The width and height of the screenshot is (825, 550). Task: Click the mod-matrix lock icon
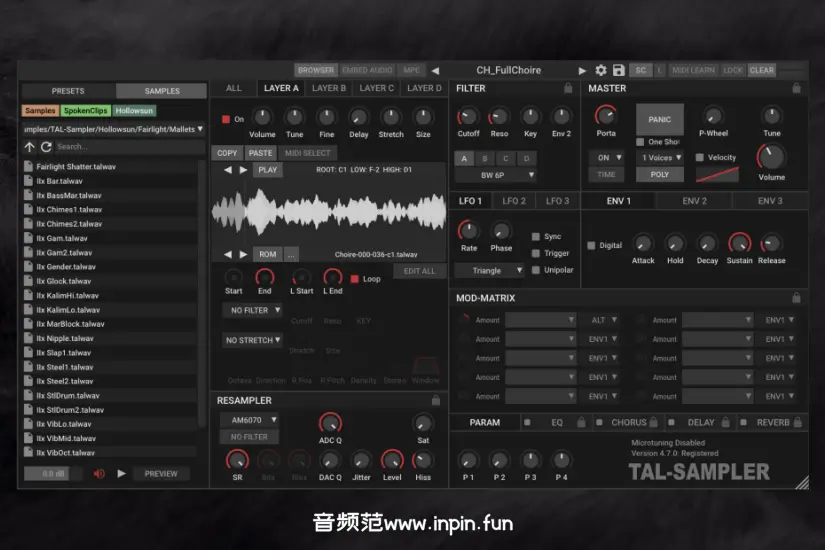point(797,298)
